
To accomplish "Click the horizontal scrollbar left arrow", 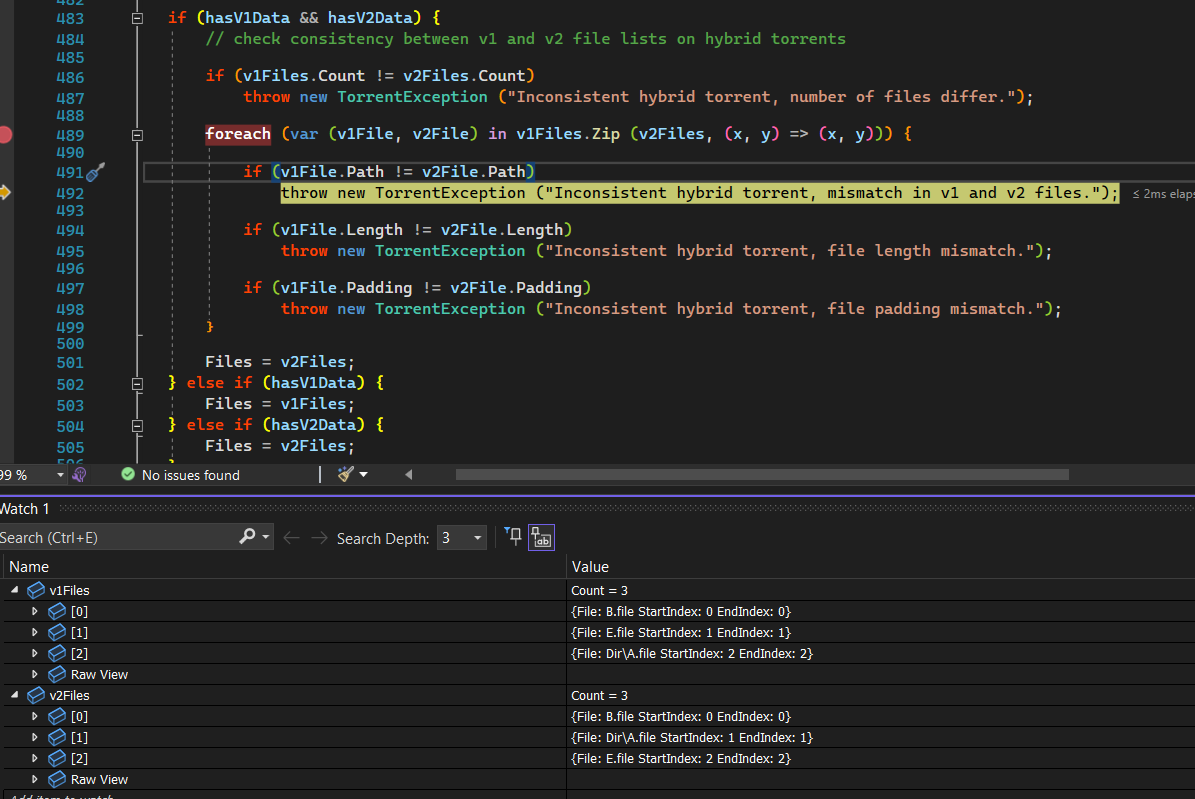I will (x=408, y=474).
